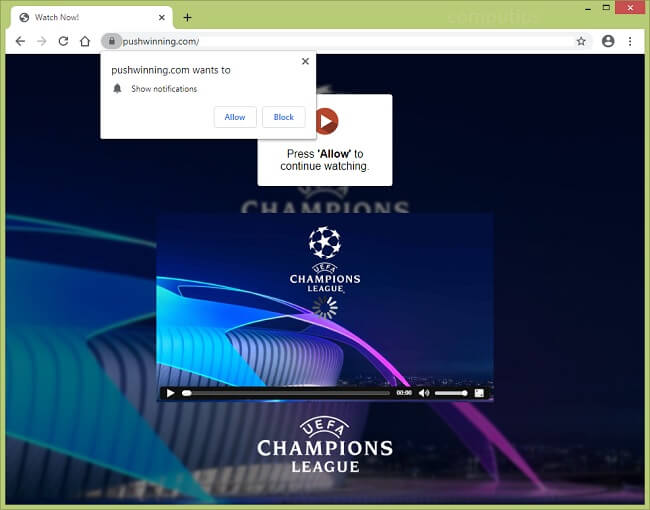
Task: Close the 'Watch Now!' tab
Action: pos(161,17)
